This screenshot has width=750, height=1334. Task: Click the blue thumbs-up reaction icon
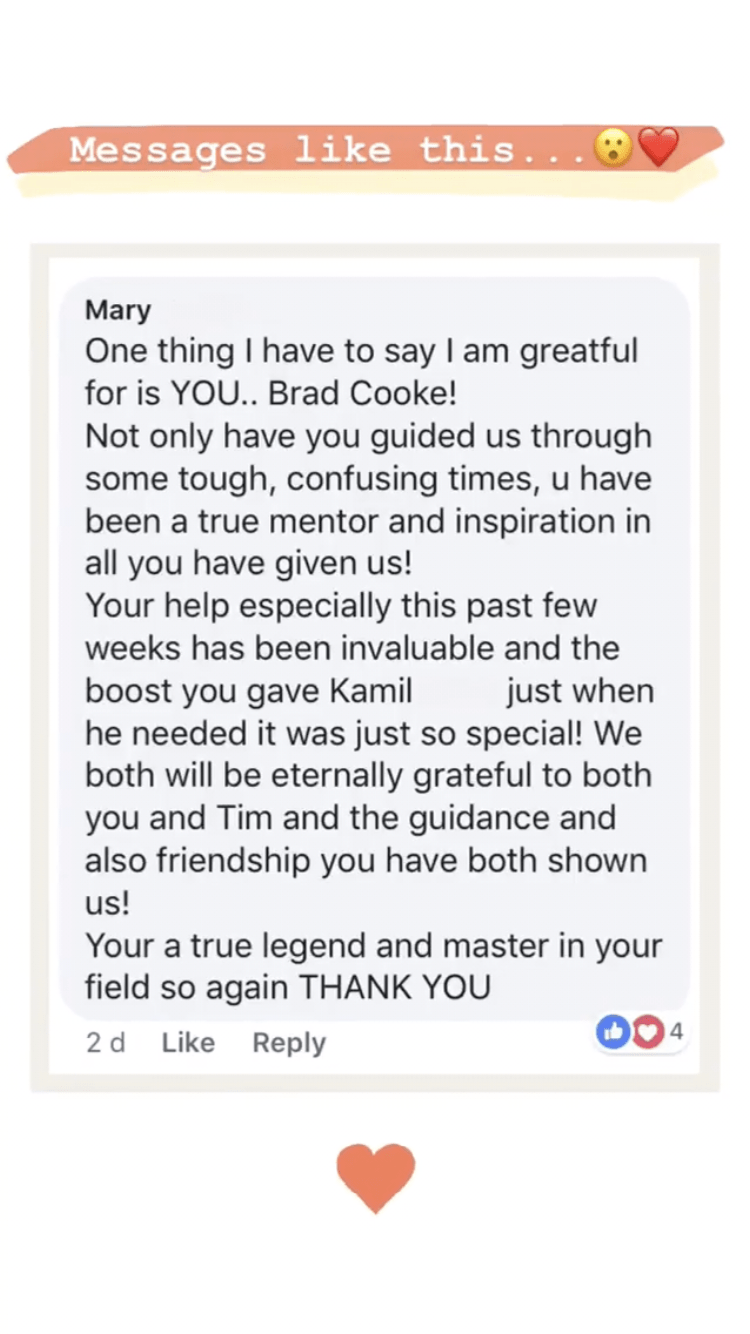pyautogui.click(x=612, y=1032)
